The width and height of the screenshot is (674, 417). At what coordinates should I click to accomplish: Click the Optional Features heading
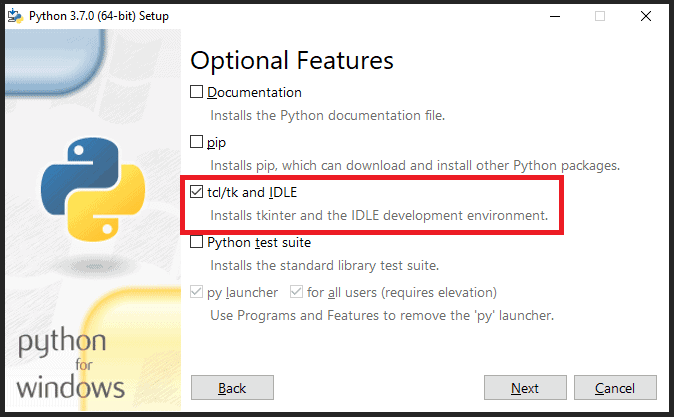(x=292, y=60)
